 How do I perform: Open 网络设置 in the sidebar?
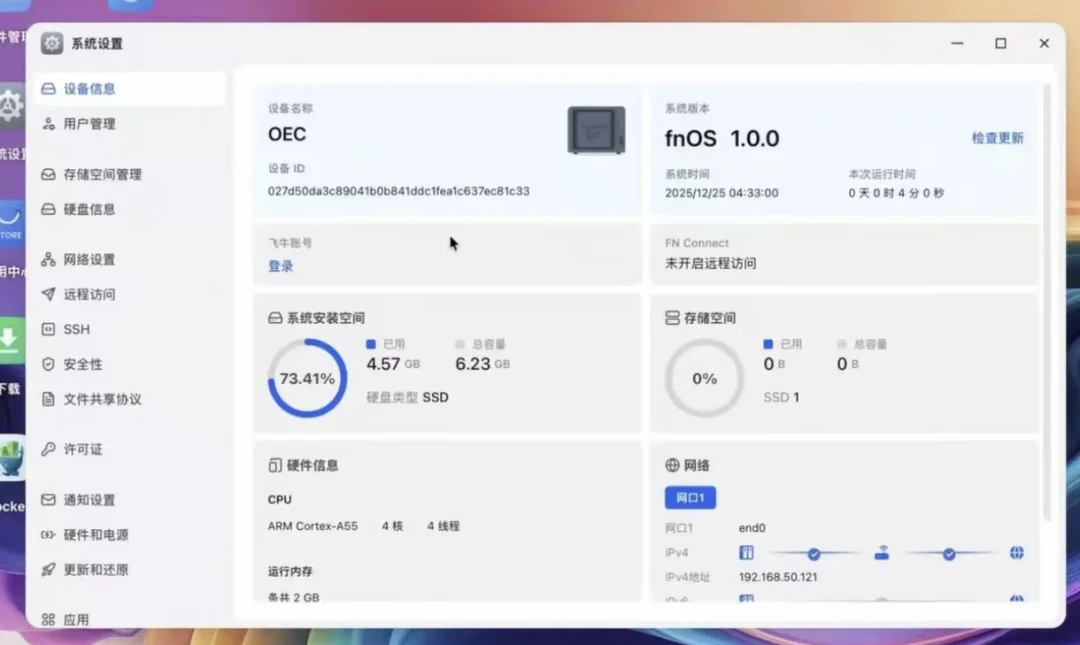pos(129,260)
